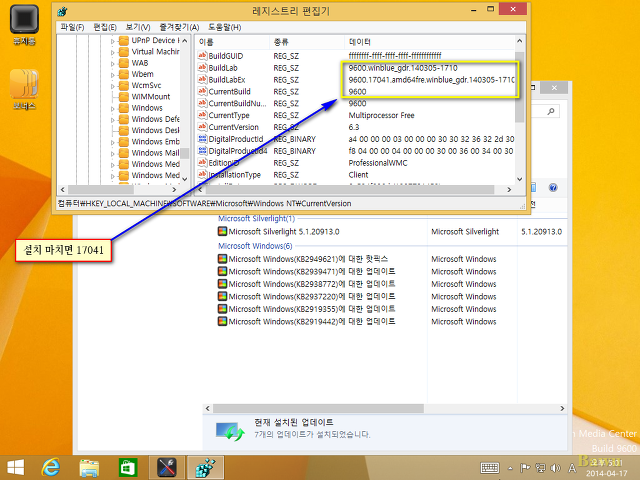
Task: Open the volume tray icon
Action: tap(555, 468)
